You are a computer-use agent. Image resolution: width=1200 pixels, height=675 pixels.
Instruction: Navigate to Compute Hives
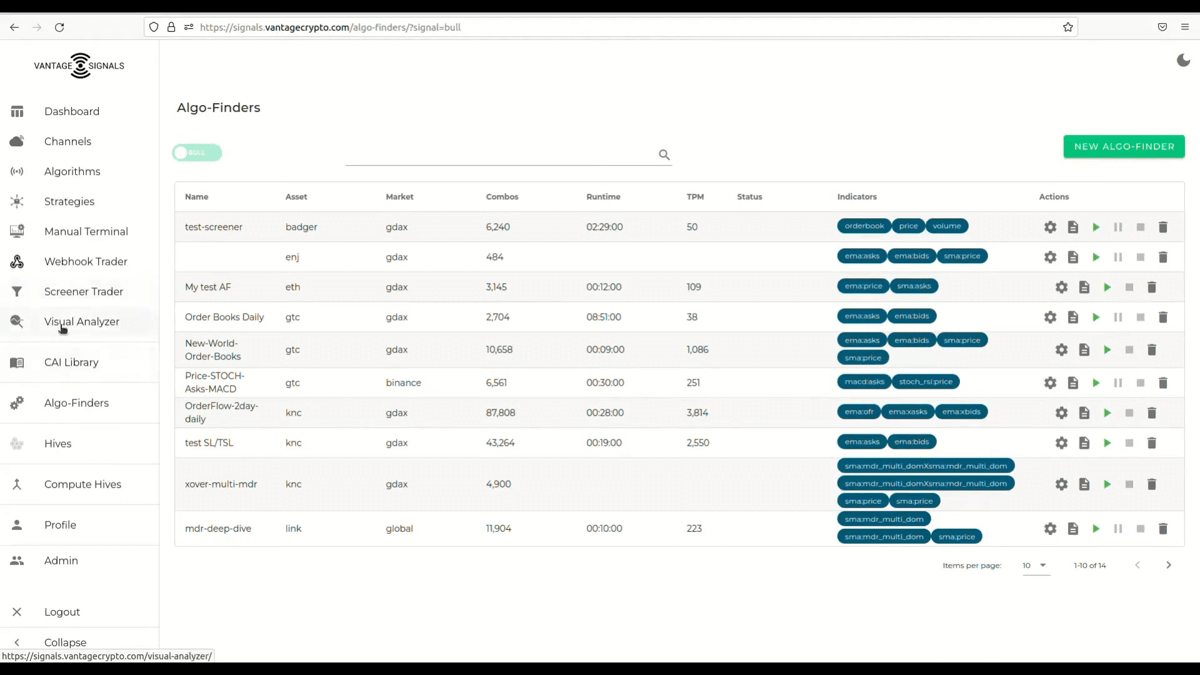(x=82, y=484)
